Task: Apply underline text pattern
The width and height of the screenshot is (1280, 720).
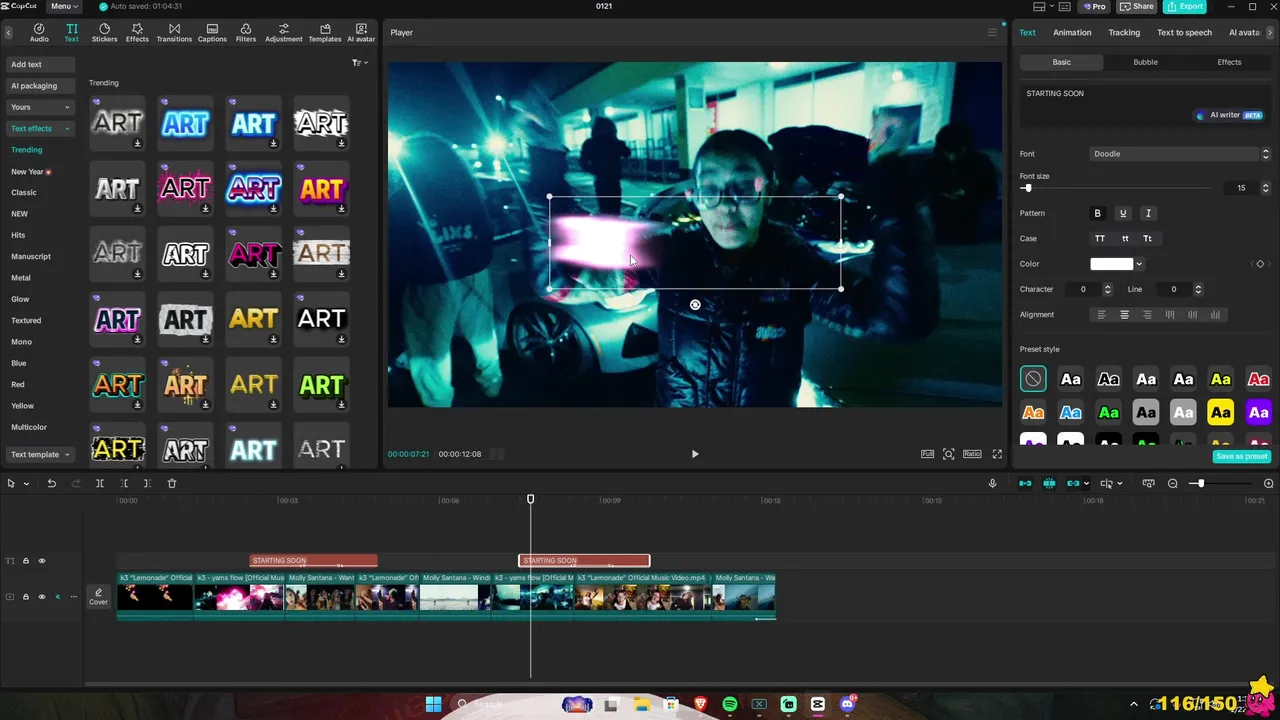Action: coord(1123,213)
